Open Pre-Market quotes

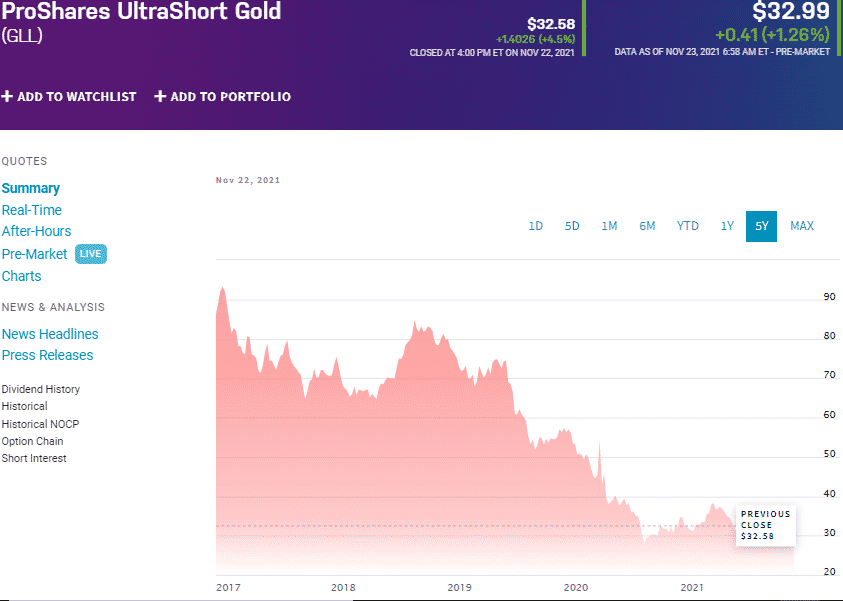(34, 254)
